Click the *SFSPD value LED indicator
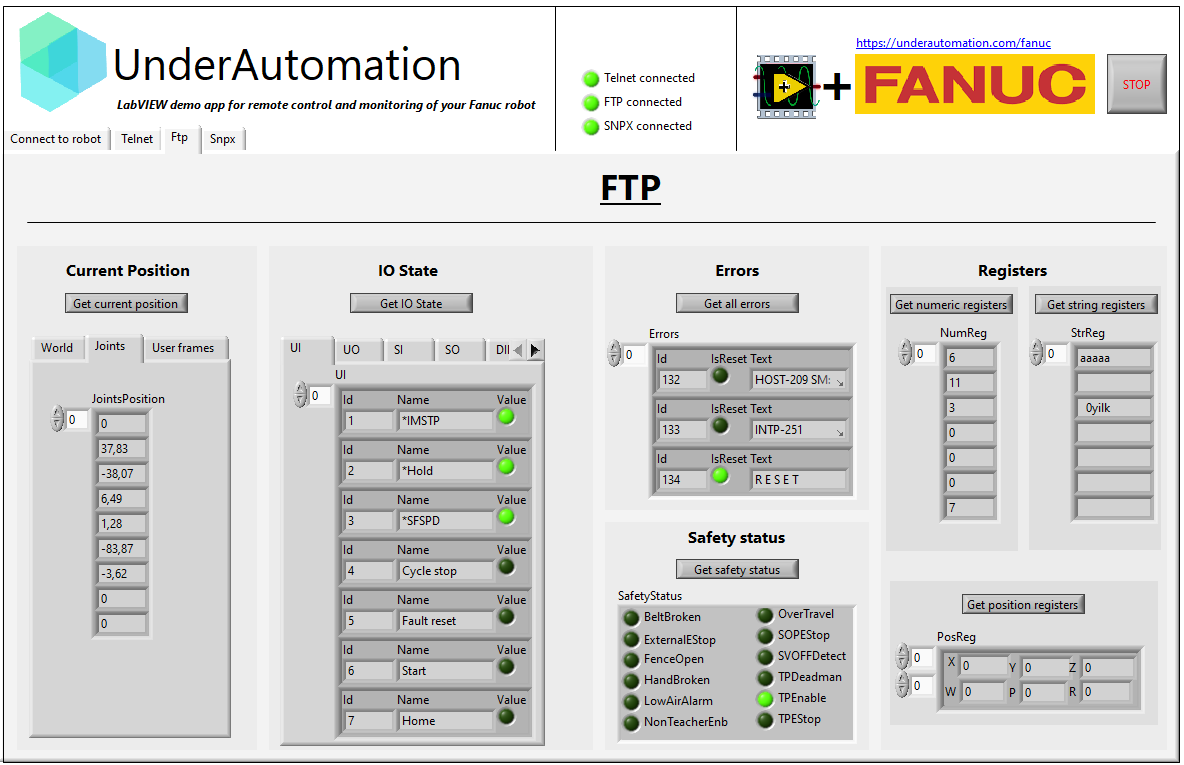This screenshot has height=765, width=1184. (x=506, y=517)
